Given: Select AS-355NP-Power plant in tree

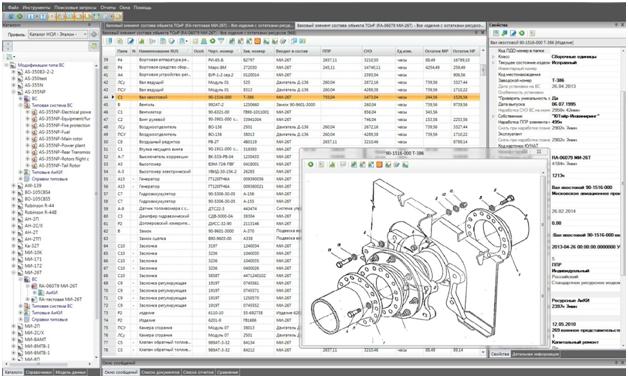Looking at the screenshot, I should (x=62, y=145).
